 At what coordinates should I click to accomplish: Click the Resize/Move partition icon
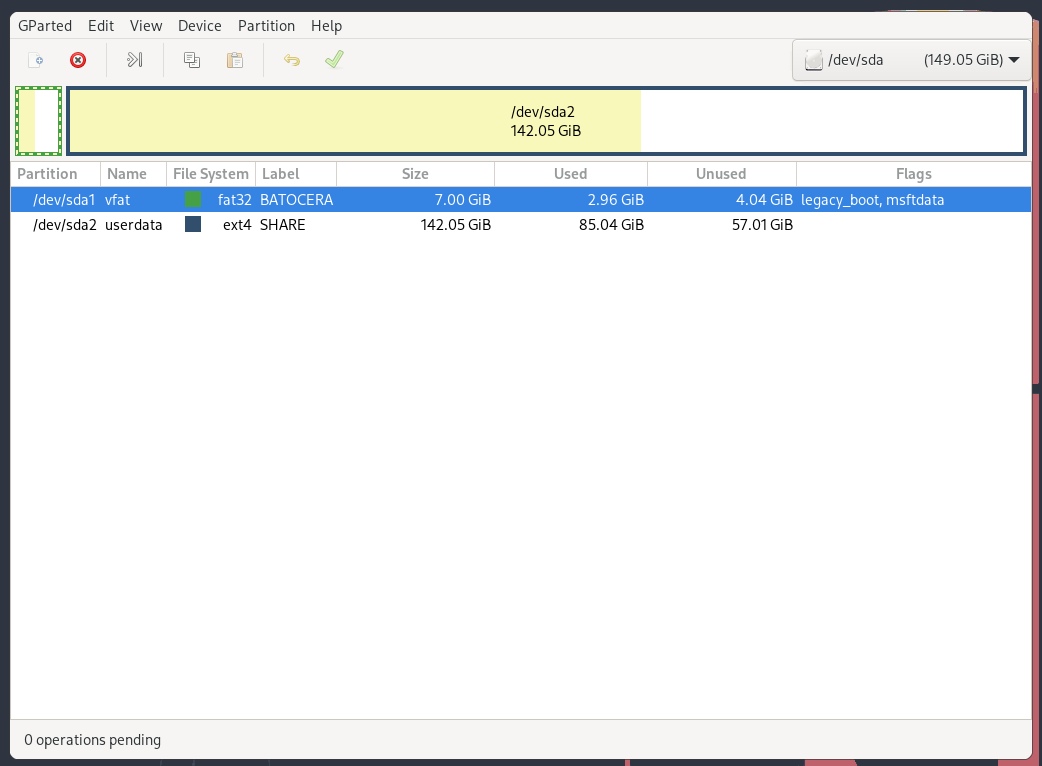pyautogui.click(x=135, y=60)
